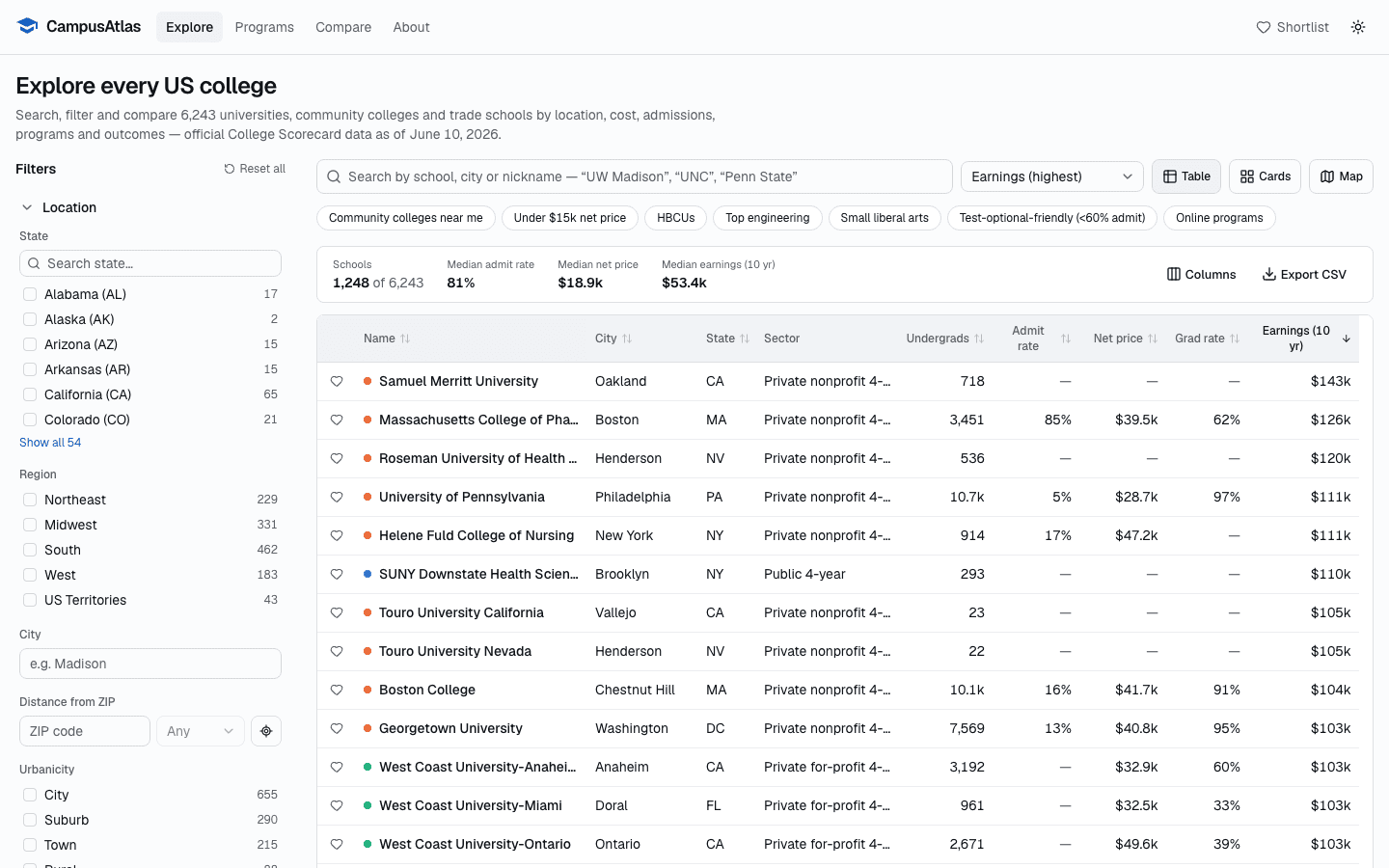Viewport: 1389px width, 868px height.
Task: Sort by Admit rate column arrows
Action: click(1066, 339)
